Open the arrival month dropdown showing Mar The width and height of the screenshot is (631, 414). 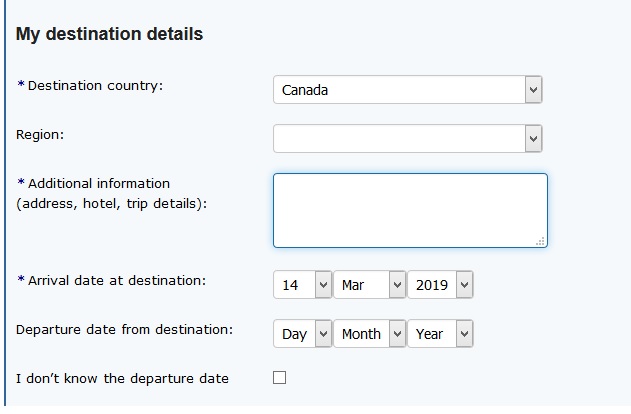coord(370,285)
